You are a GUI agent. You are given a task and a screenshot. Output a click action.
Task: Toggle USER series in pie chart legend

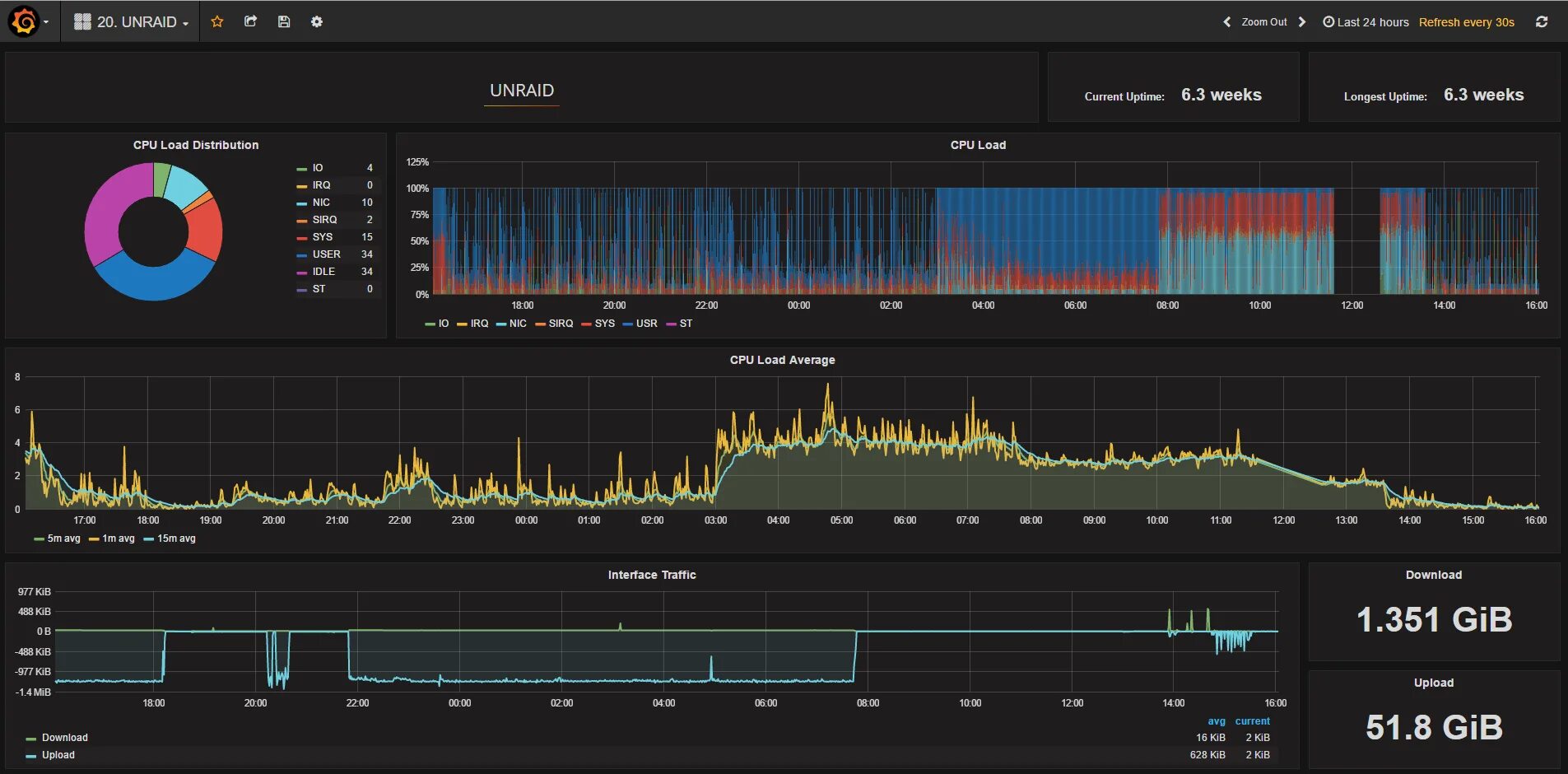click(x=326, y=254)
